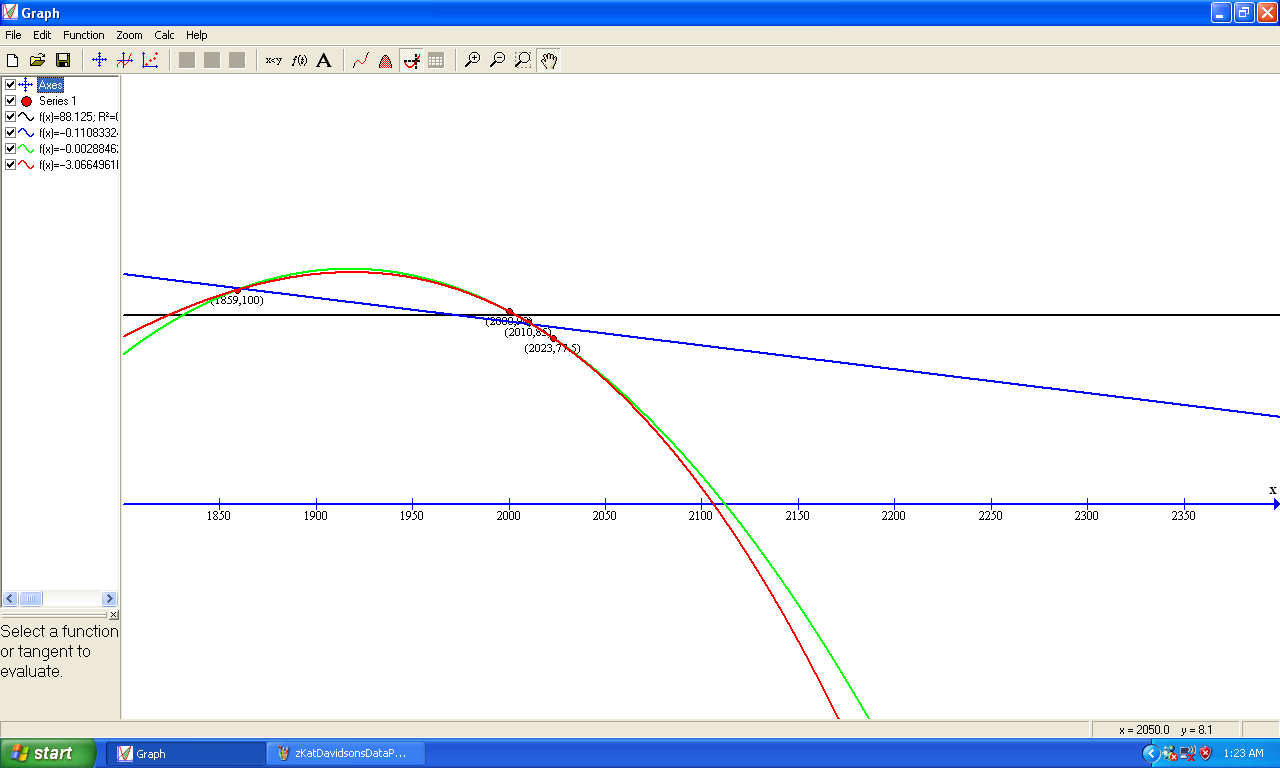Screen dimensions: 1280x768
Task: Open the table calculation tool
Action: point(436,60)
